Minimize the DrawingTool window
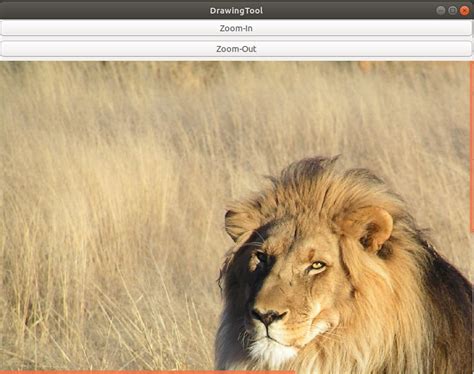 (441, 11)
